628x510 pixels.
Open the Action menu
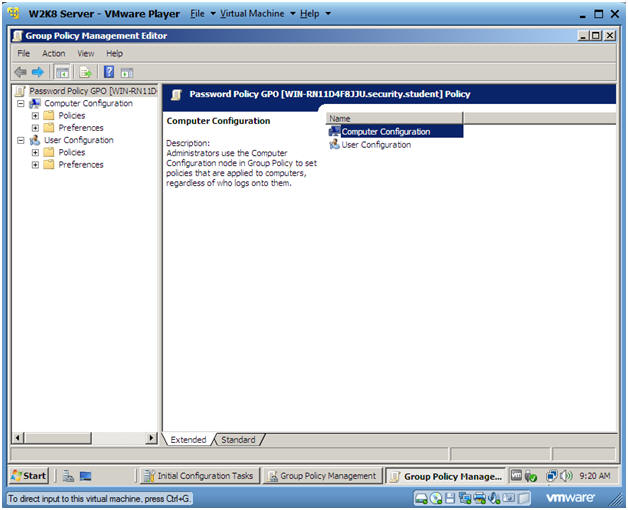[54, 53]
